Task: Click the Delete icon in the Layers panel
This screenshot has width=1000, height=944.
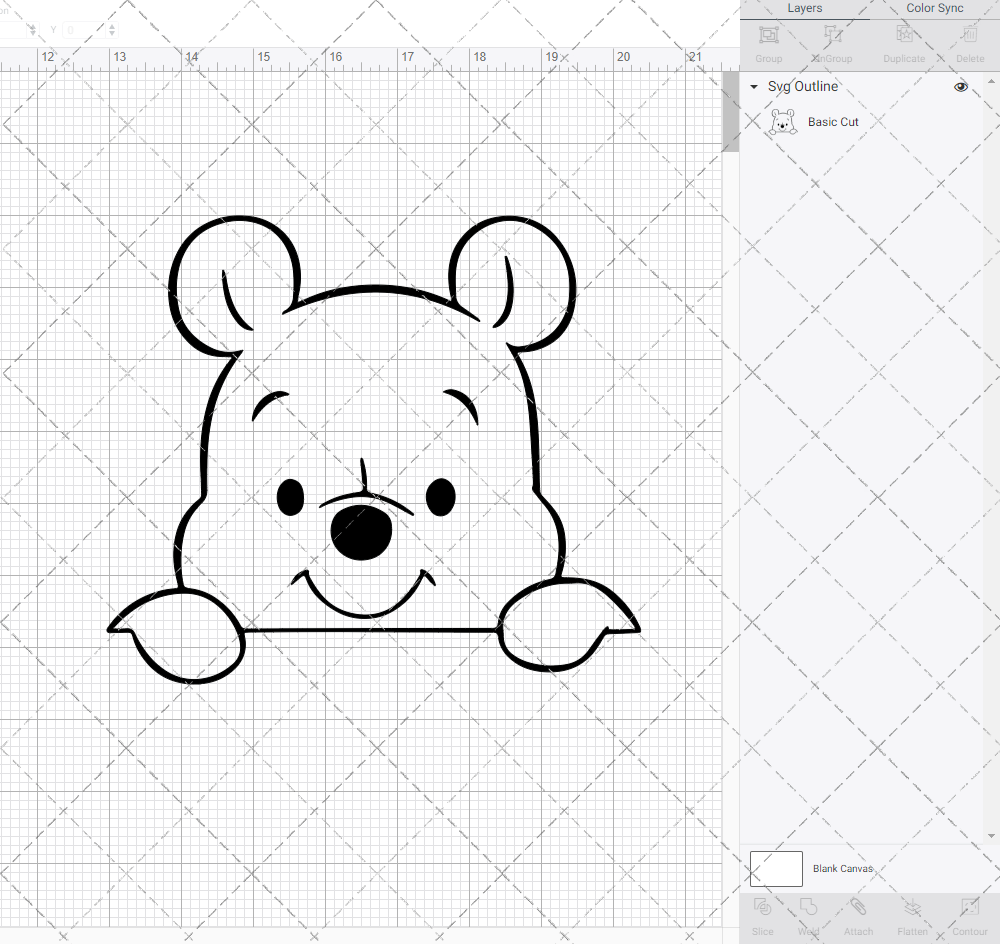Action: click(x=969, y=42)
